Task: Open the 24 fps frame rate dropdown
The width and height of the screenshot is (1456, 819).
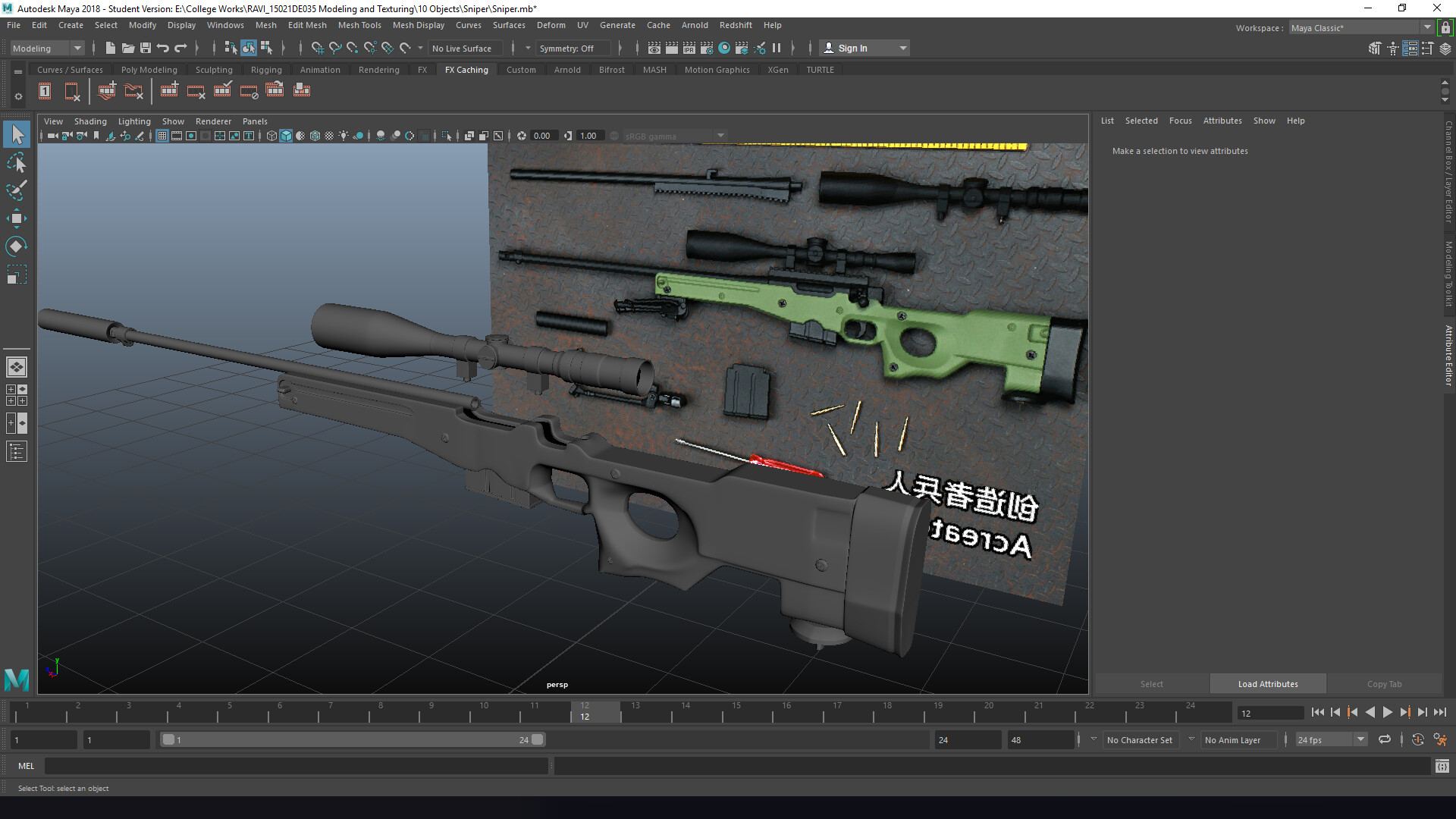Action: click(x=1331, y=739)
